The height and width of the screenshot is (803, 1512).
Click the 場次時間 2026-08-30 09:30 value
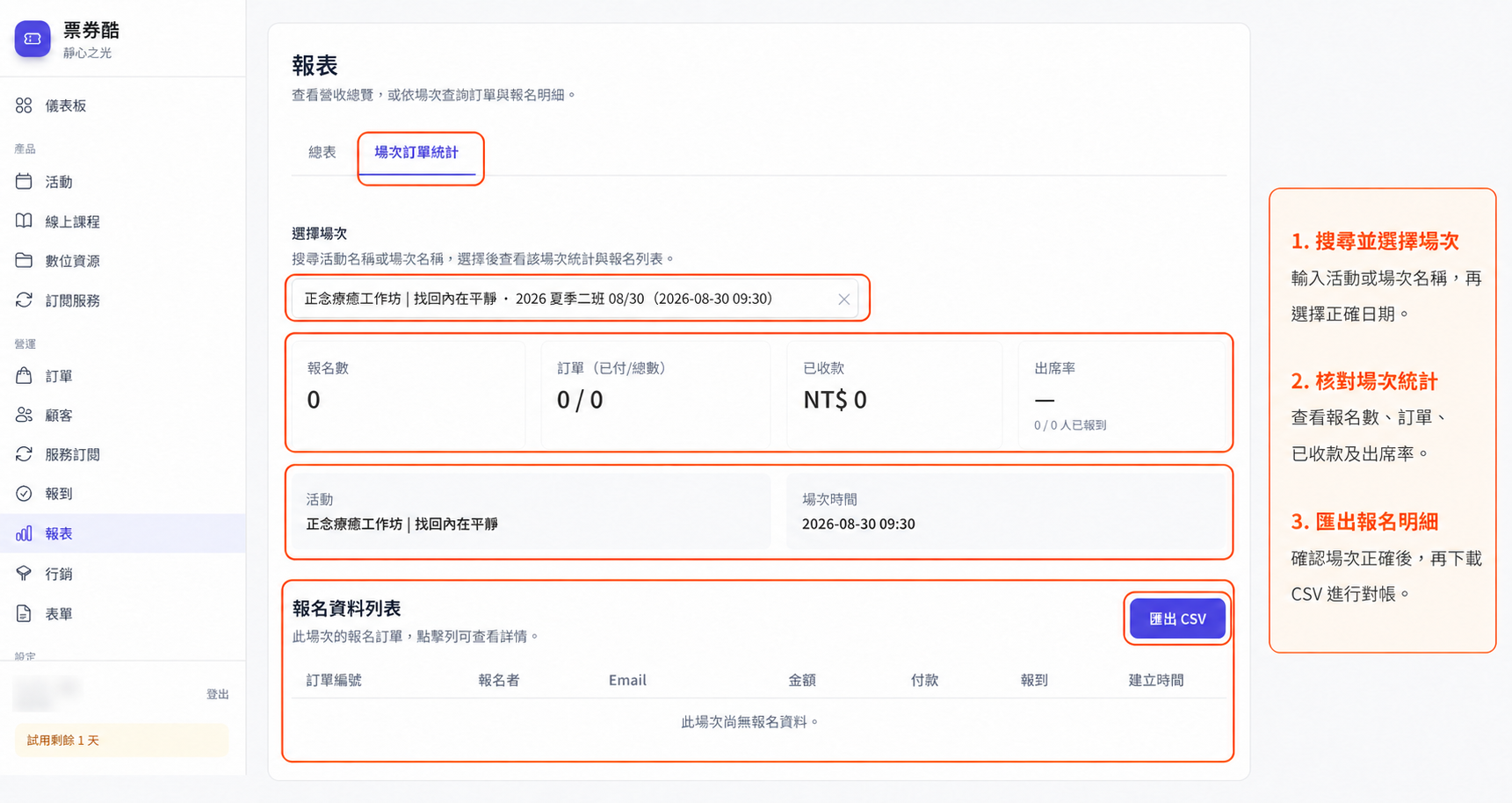pos(858,524)
